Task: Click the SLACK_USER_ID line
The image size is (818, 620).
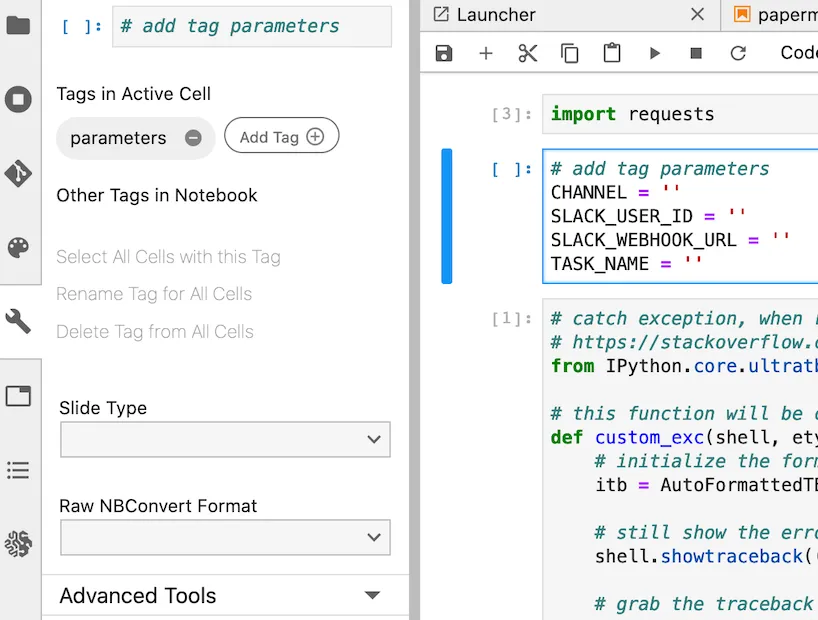Action: (x=648, y=216)
